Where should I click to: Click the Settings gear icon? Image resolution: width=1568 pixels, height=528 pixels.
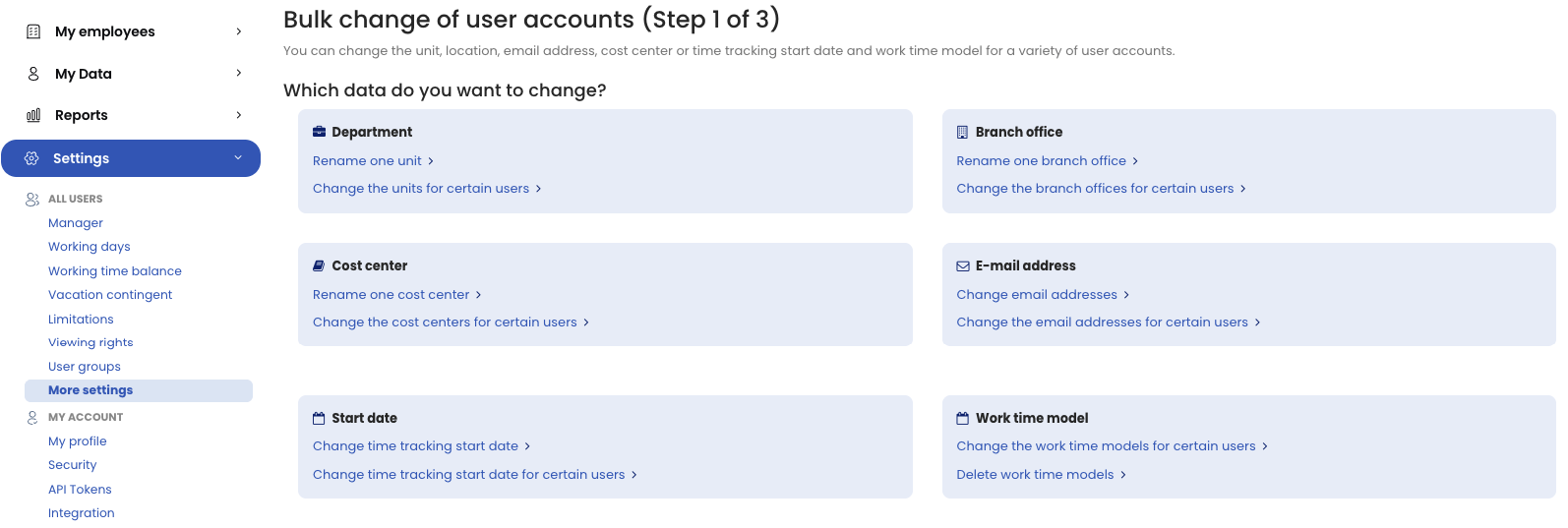[x=31, y=158]
